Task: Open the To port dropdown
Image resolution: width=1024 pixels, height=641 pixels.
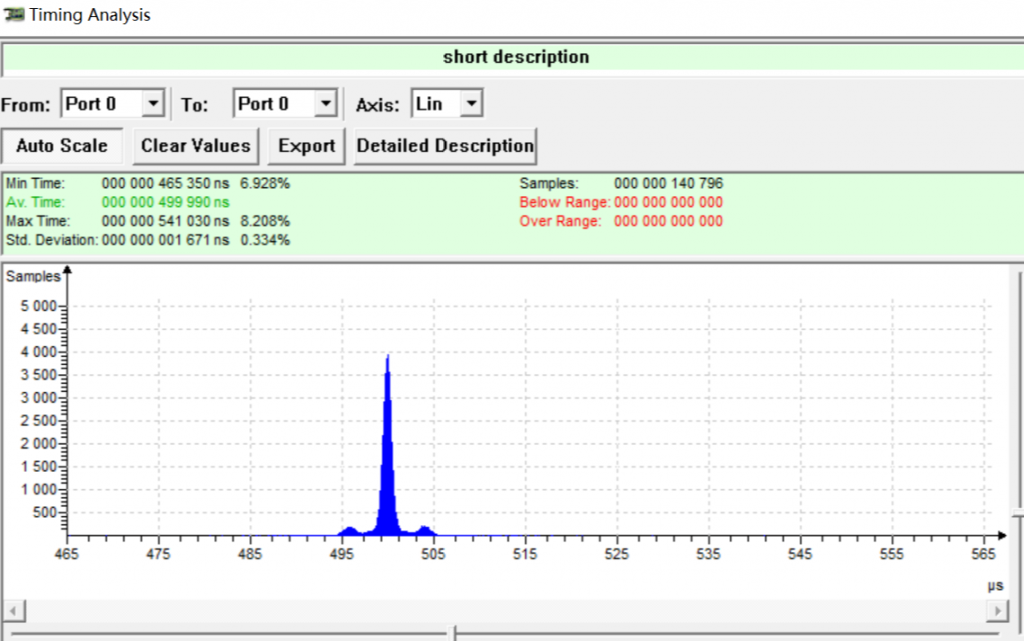Action: 325,103
